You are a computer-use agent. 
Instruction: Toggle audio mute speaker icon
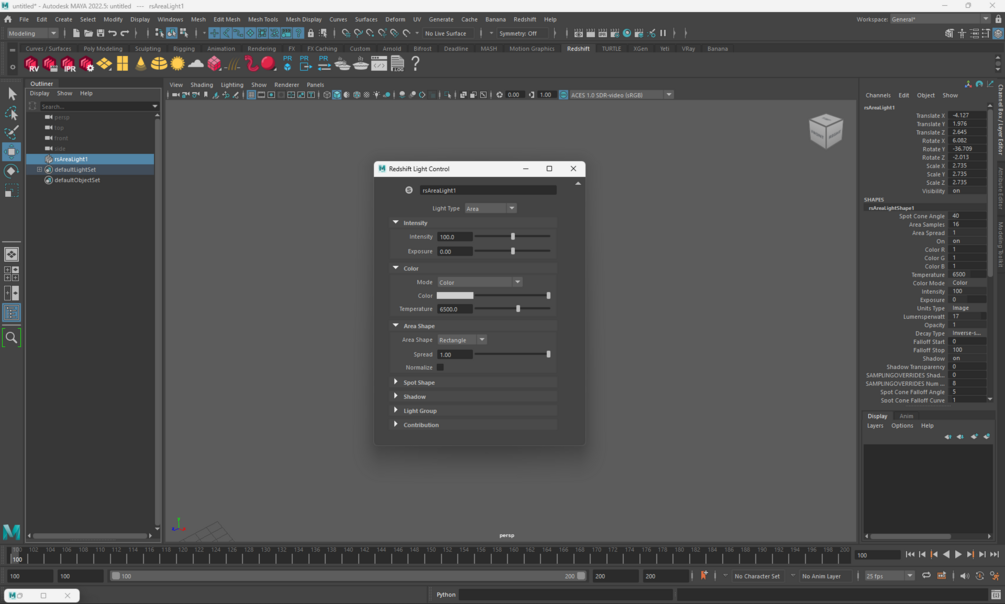(x=965, y=576)
